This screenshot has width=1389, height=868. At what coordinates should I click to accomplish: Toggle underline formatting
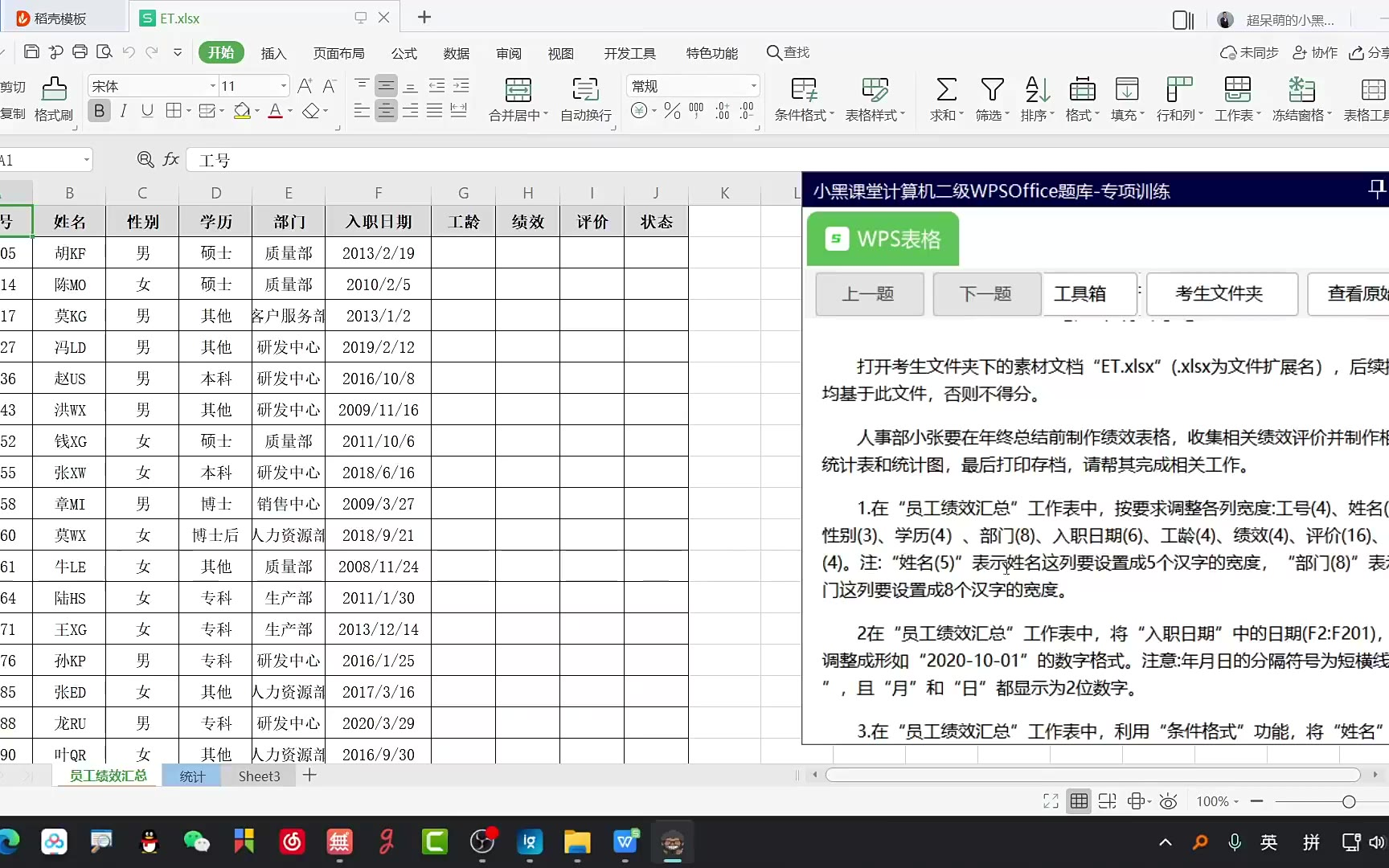click(x=147, y=111)
